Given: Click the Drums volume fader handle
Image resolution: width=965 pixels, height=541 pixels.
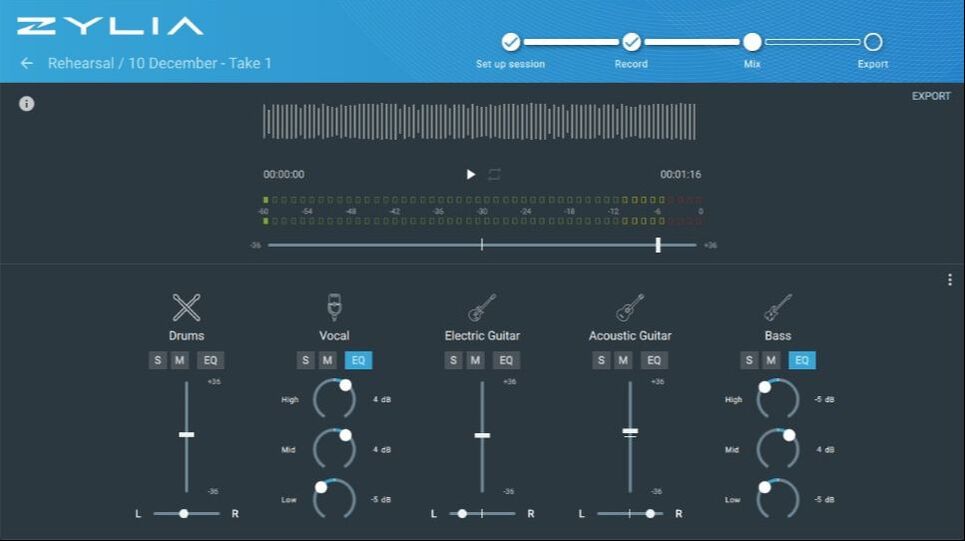Looking at the screenshot, I should point(186,435).
